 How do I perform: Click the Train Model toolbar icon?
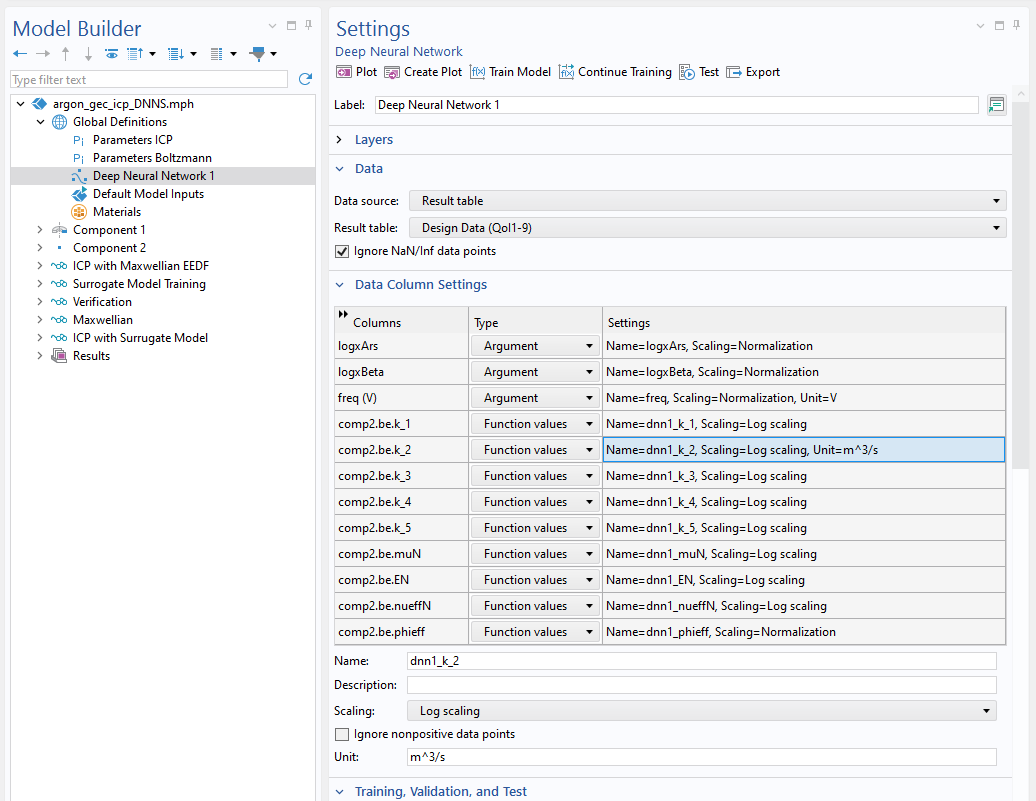pyautogui.click(x=478, y=72)
